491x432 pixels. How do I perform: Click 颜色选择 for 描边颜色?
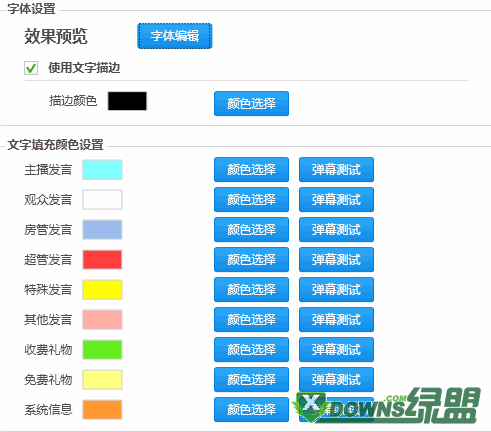[x=251, y=104]
